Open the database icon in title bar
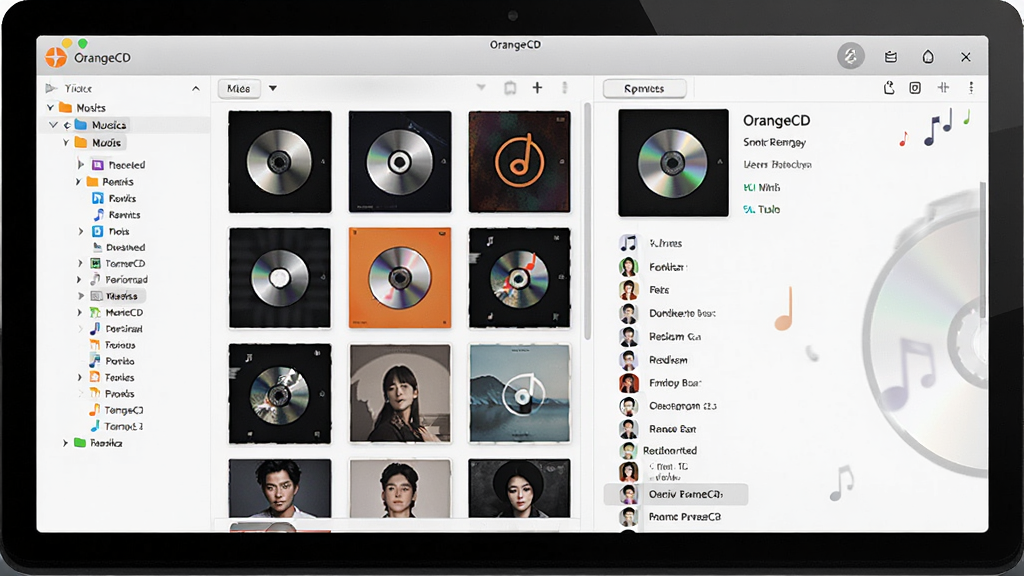 tap(891, 57)
